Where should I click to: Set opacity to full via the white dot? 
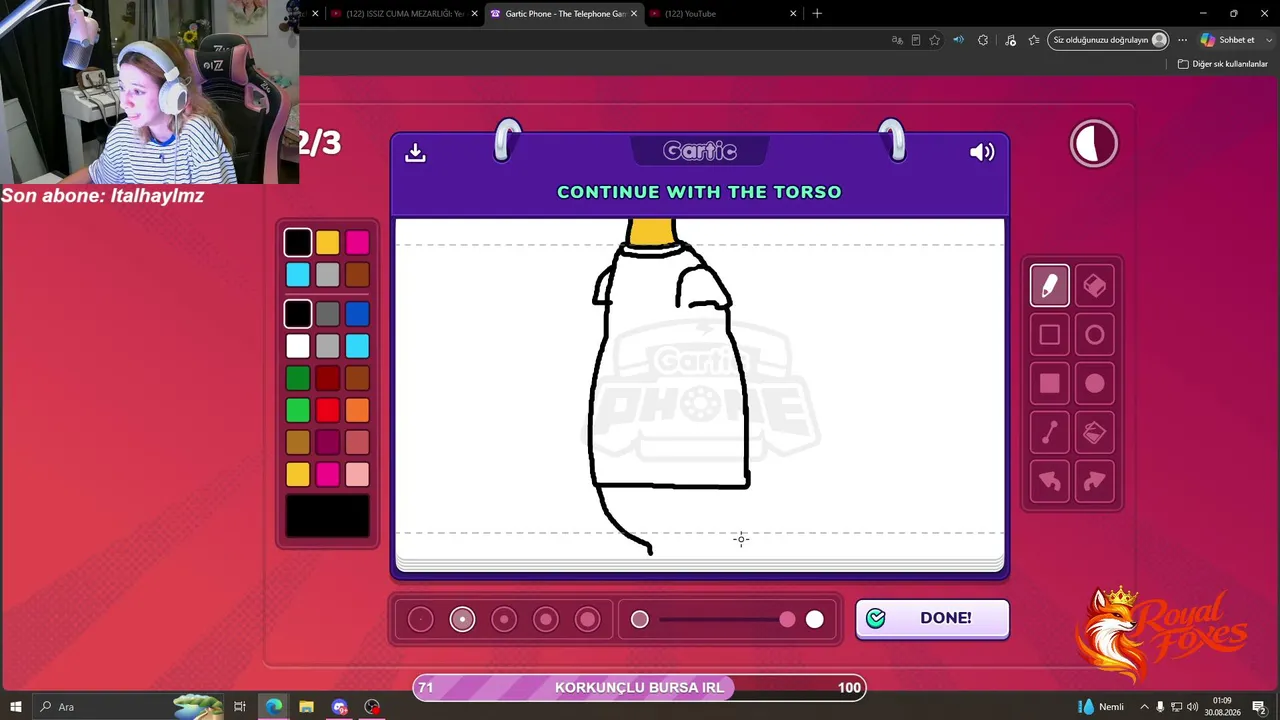pyautogui.click(x=815, y=620)
